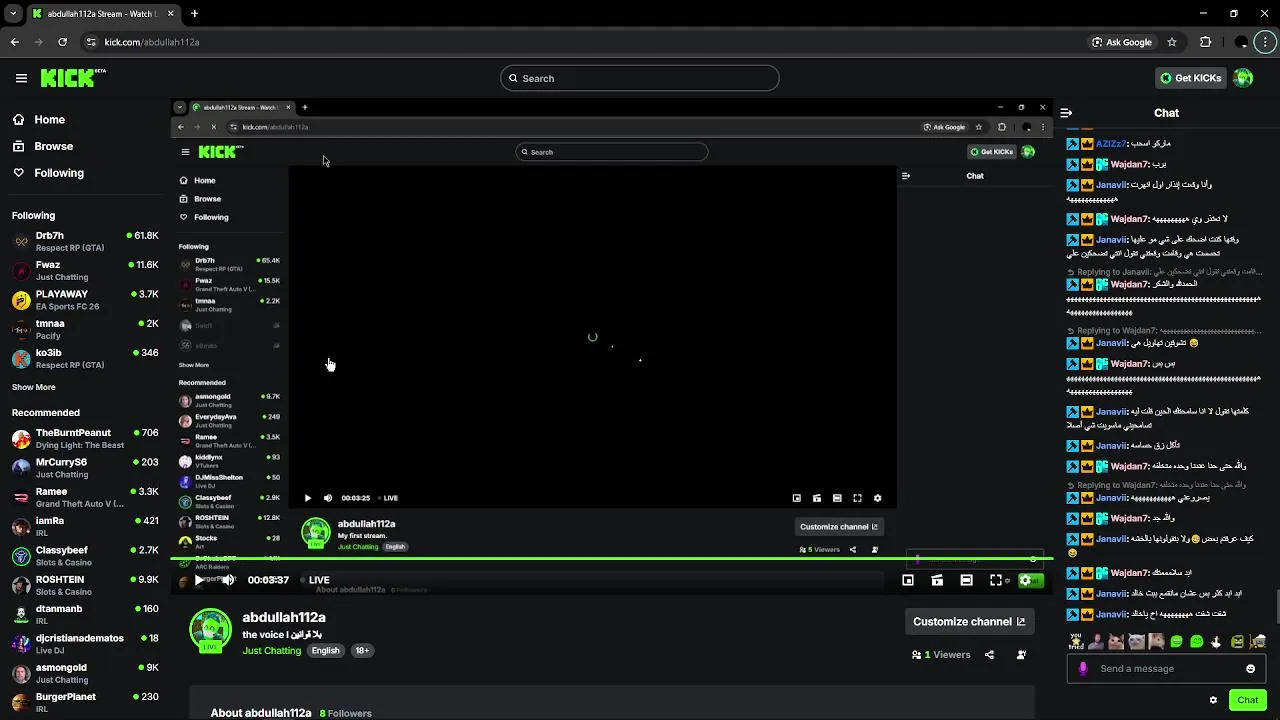Image resolution: width=1280 pixels, height=720 pixels.
Task: Click the green Chat send button
Action: 1247,700
